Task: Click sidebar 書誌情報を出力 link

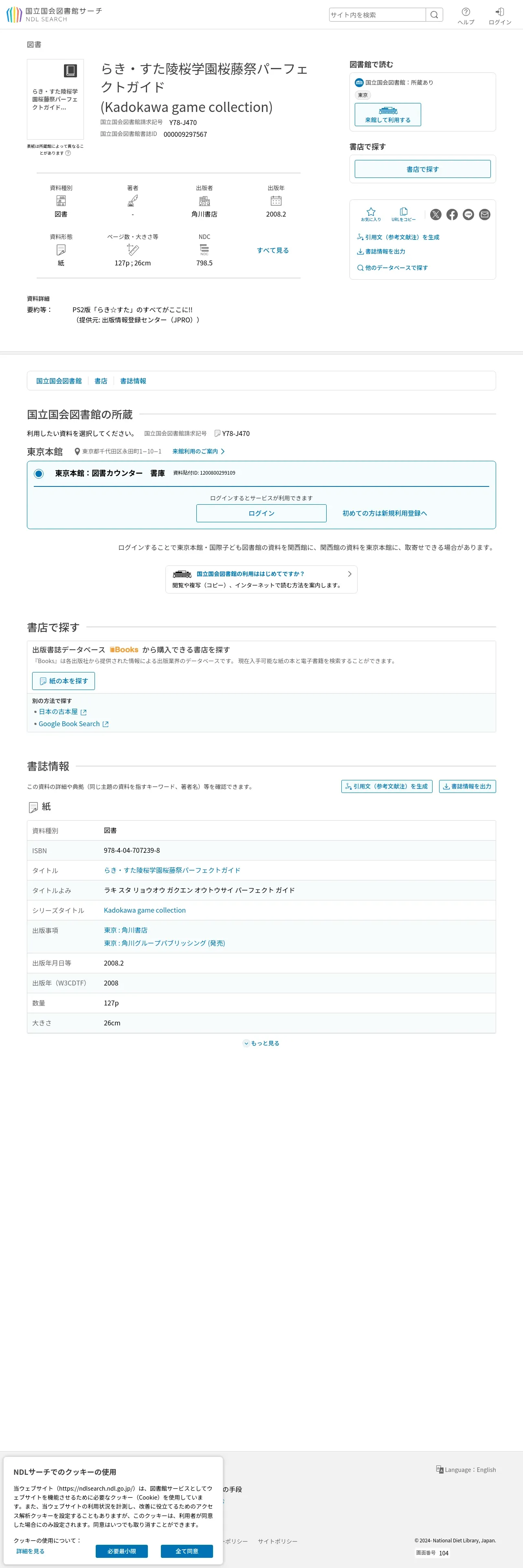Action: click(x=381, y=252)
